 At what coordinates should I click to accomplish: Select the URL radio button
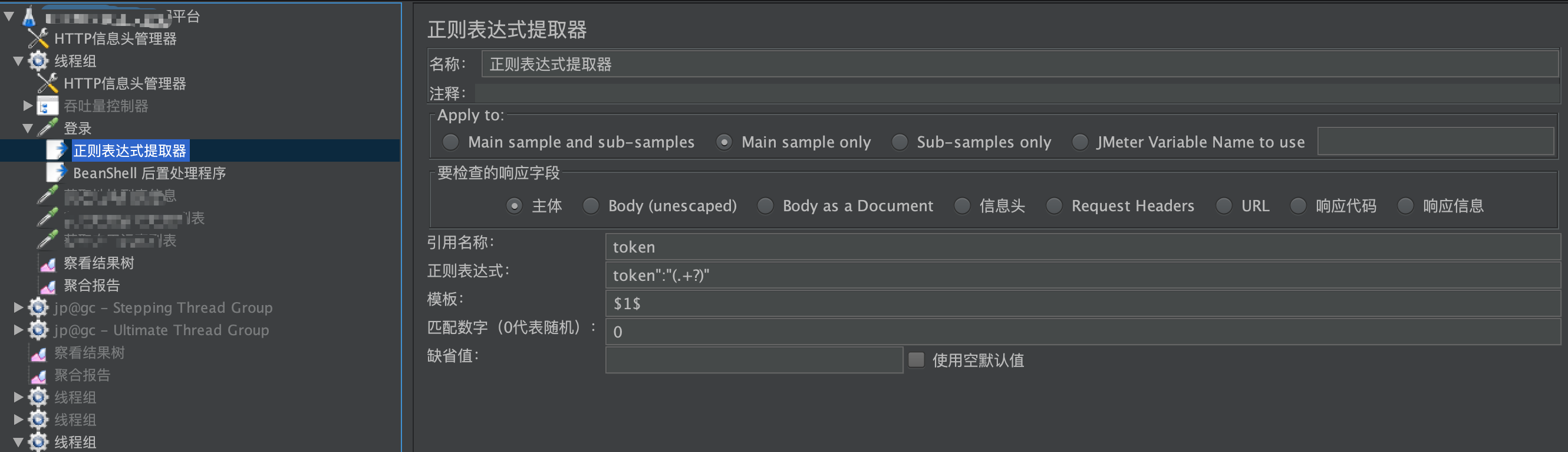1224,206
